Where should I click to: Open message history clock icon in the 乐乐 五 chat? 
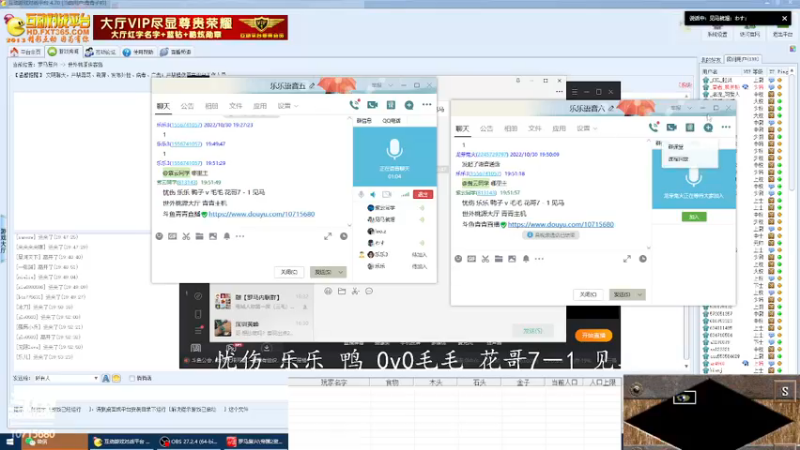coord(343,236)
